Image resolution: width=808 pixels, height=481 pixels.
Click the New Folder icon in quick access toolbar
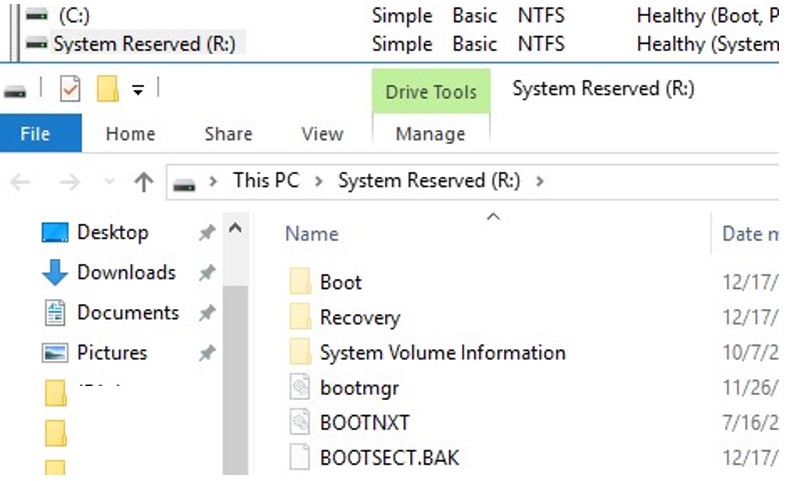[107, 90]
